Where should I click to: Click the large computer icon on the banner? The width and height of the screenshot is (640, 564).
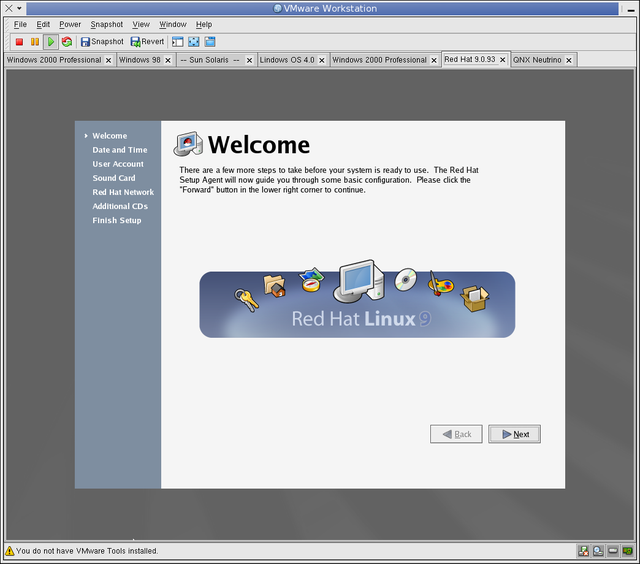click(359, 281)
